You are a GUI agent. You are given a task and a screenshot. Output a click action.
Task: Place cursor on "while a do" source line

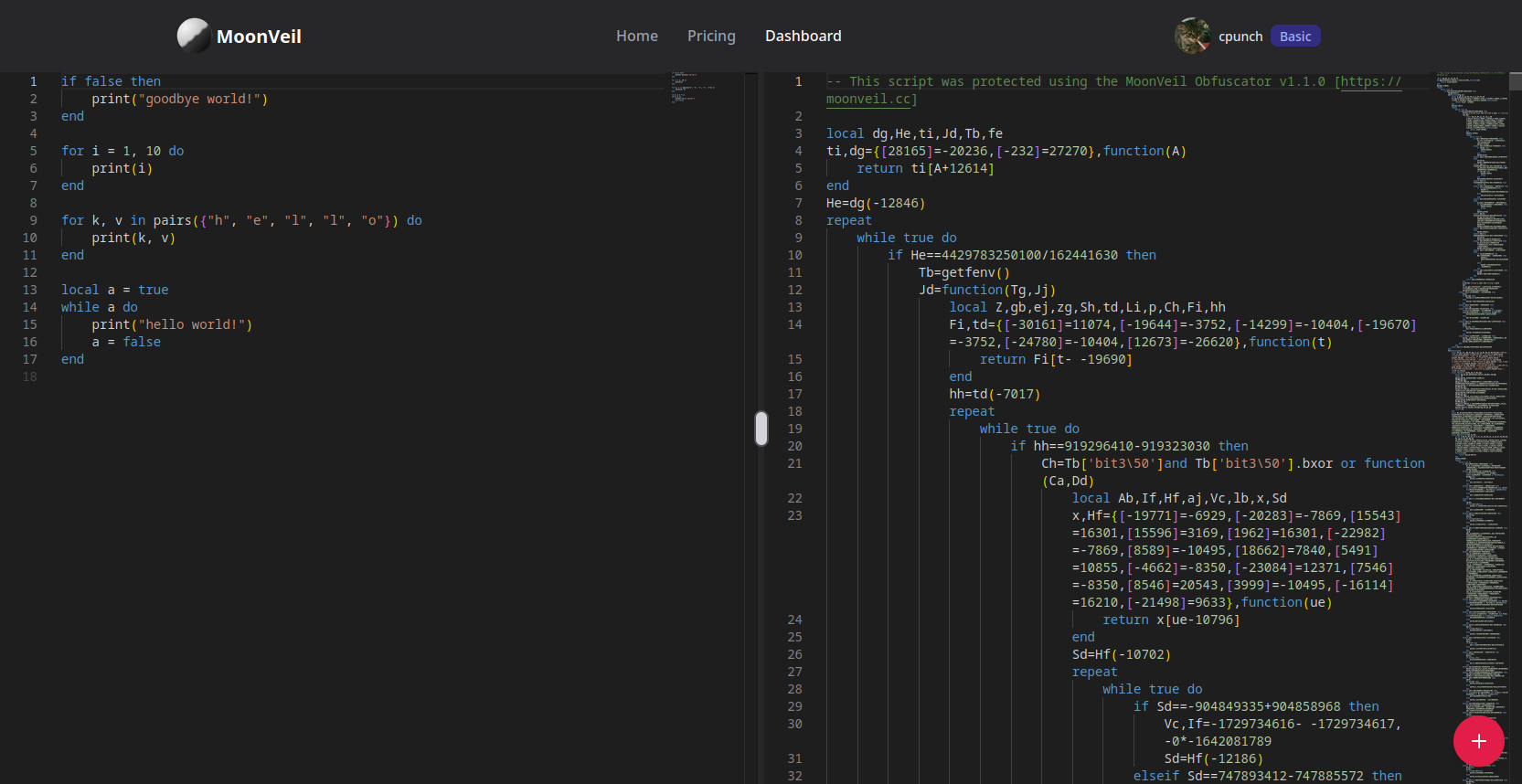point(100,307)
